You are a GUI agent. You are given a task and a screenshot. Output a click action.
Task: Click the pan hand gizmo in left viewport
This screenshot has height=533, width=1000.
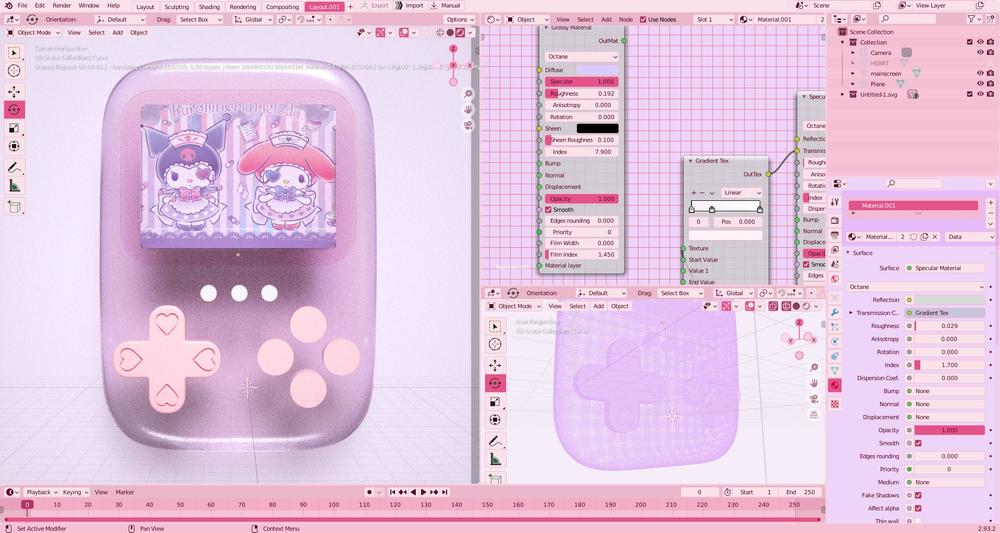[469, 110]
